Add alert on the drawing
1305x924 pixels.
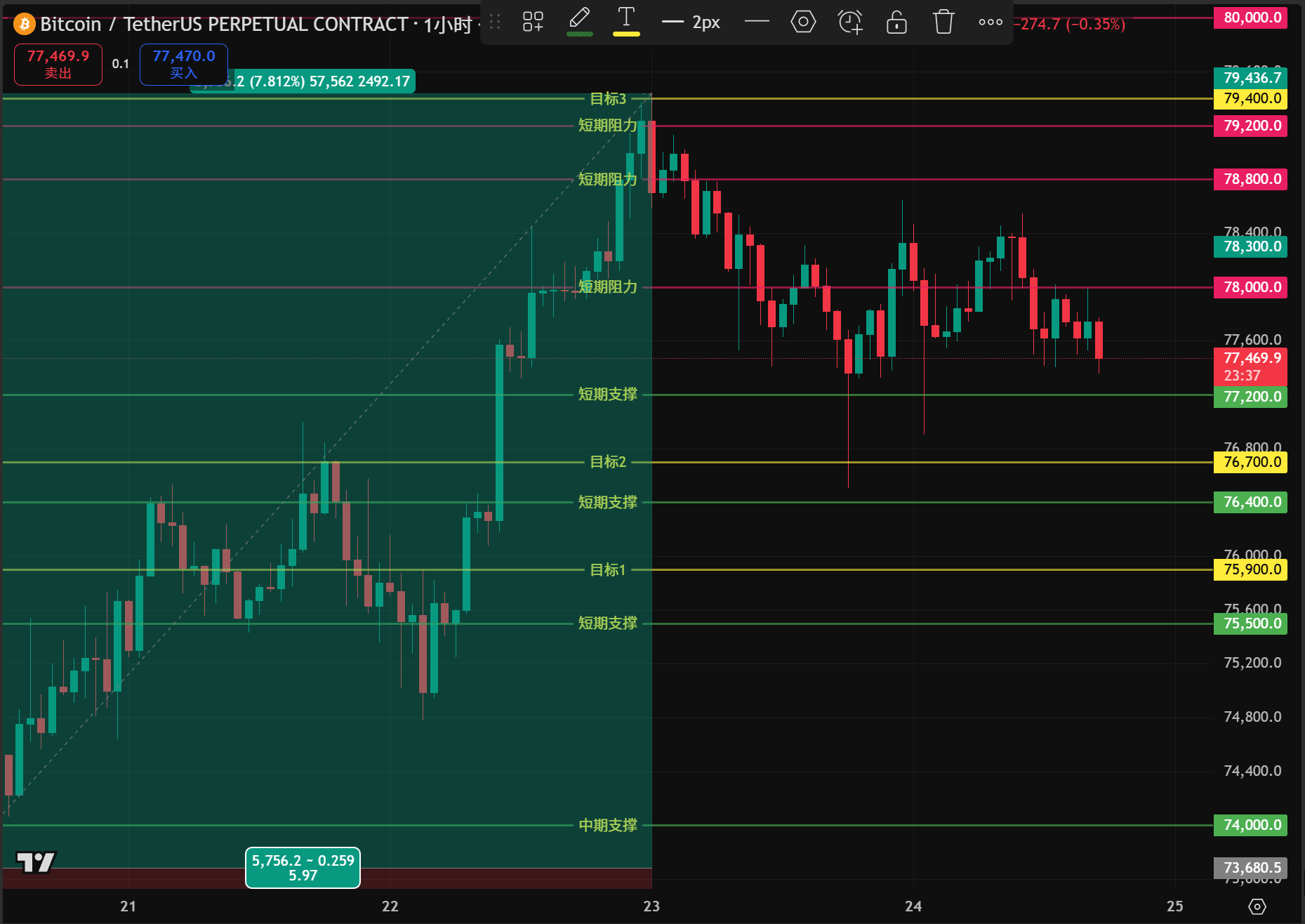tap(850, 22)
